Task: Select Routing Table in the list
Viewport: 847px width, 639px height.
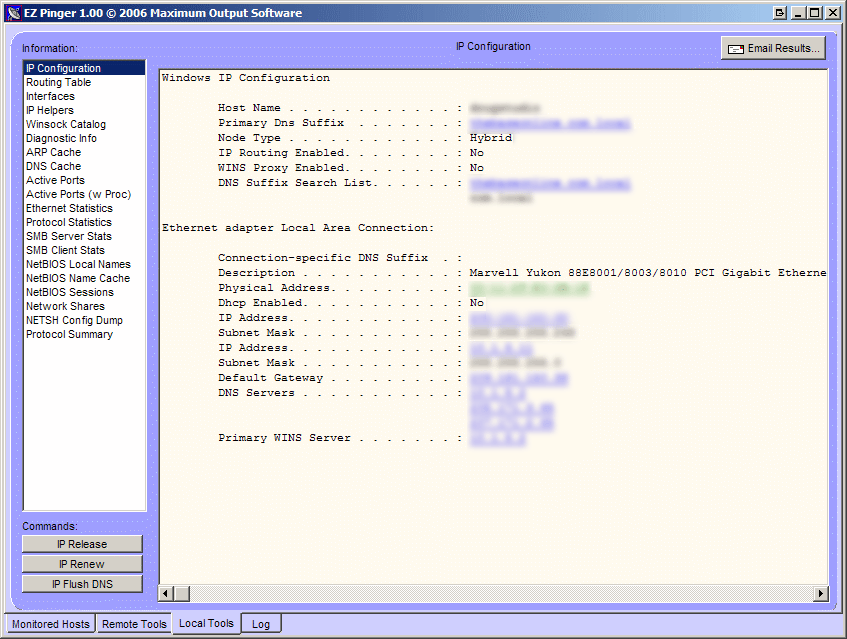Action: tap(84, 82)
